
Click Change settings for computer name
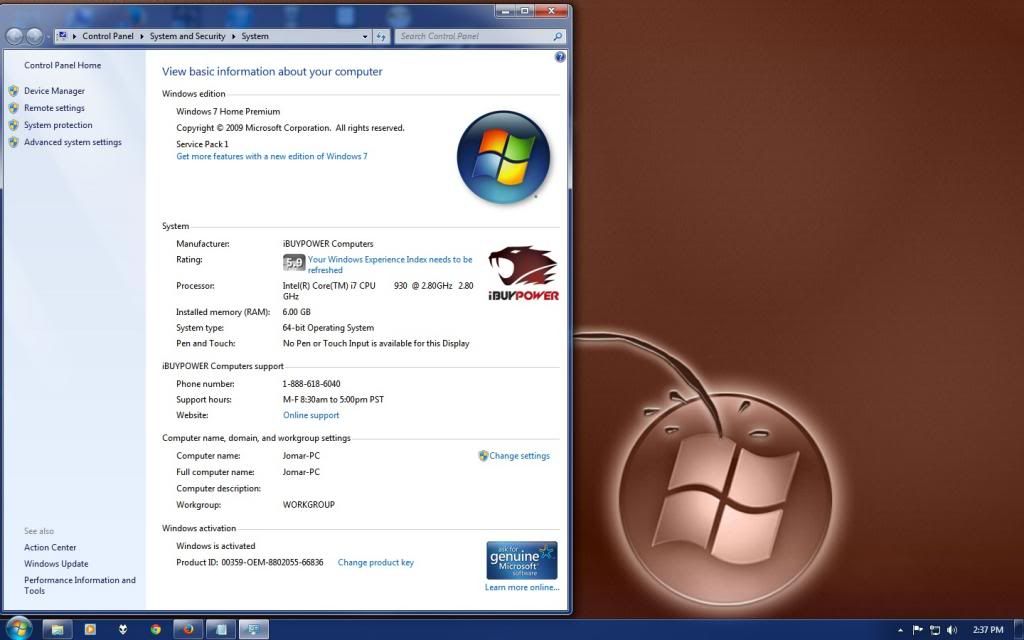point(519,456)
